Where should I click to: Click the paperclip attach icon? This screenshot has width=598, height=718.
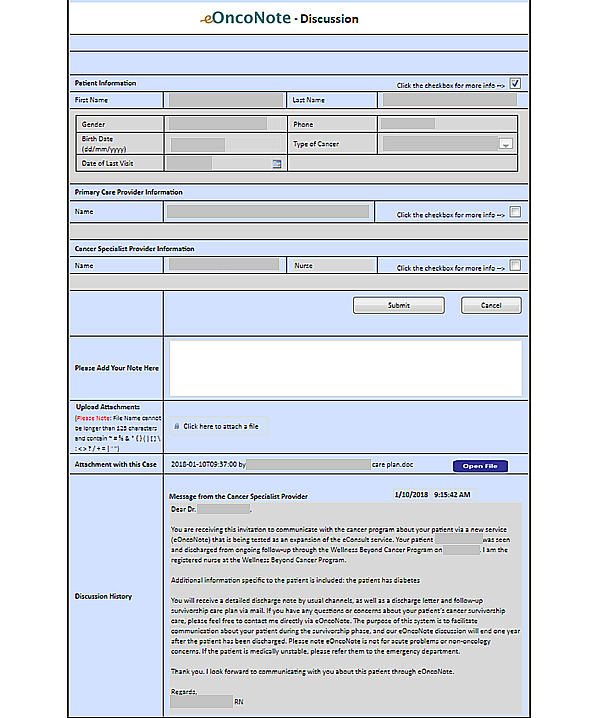click(176, 426)
